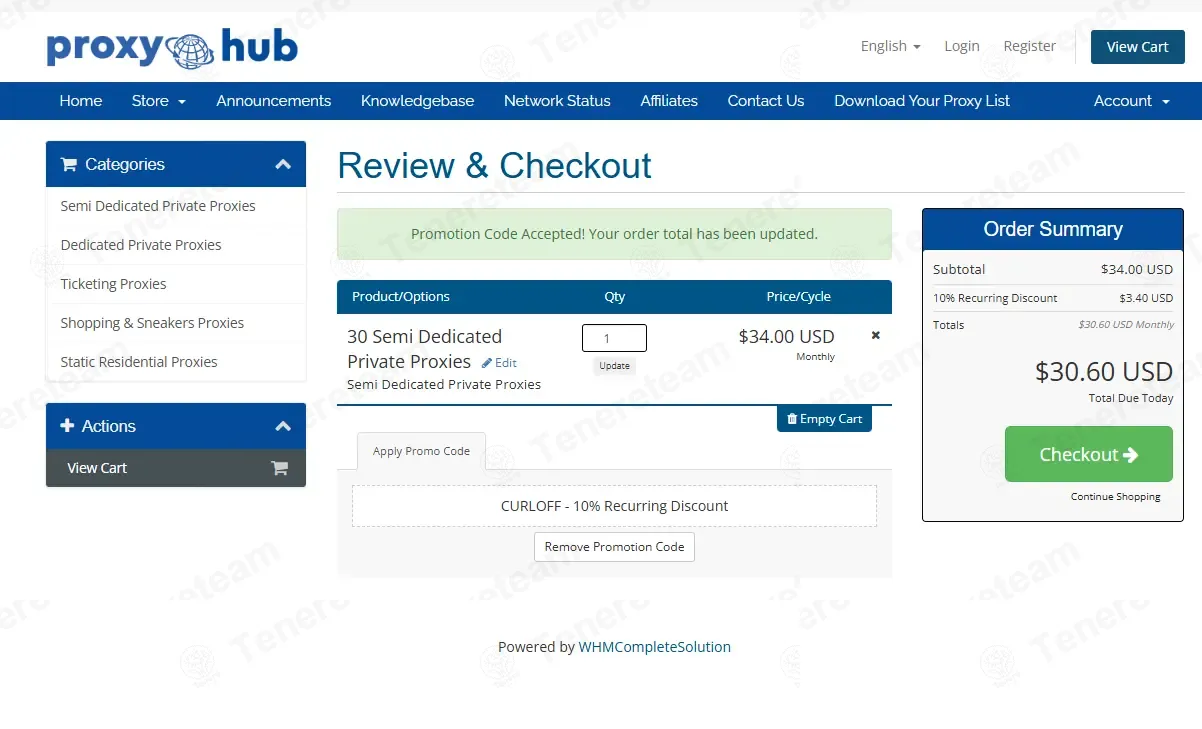This screenshot has width=1202, height=729.
Task: Click the plus icon beside Actions
Action: pos(67,426)
